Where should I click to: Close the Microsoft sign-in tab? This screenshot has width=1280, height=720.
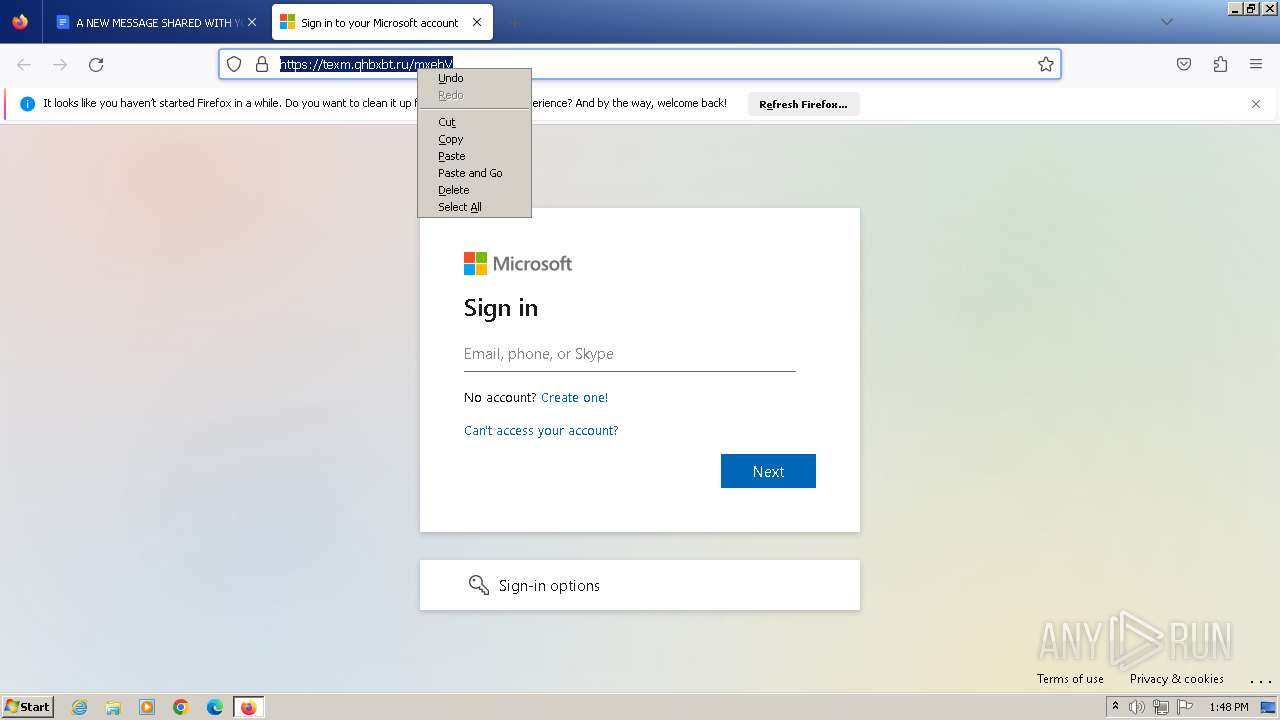click(x=477, y=22)
